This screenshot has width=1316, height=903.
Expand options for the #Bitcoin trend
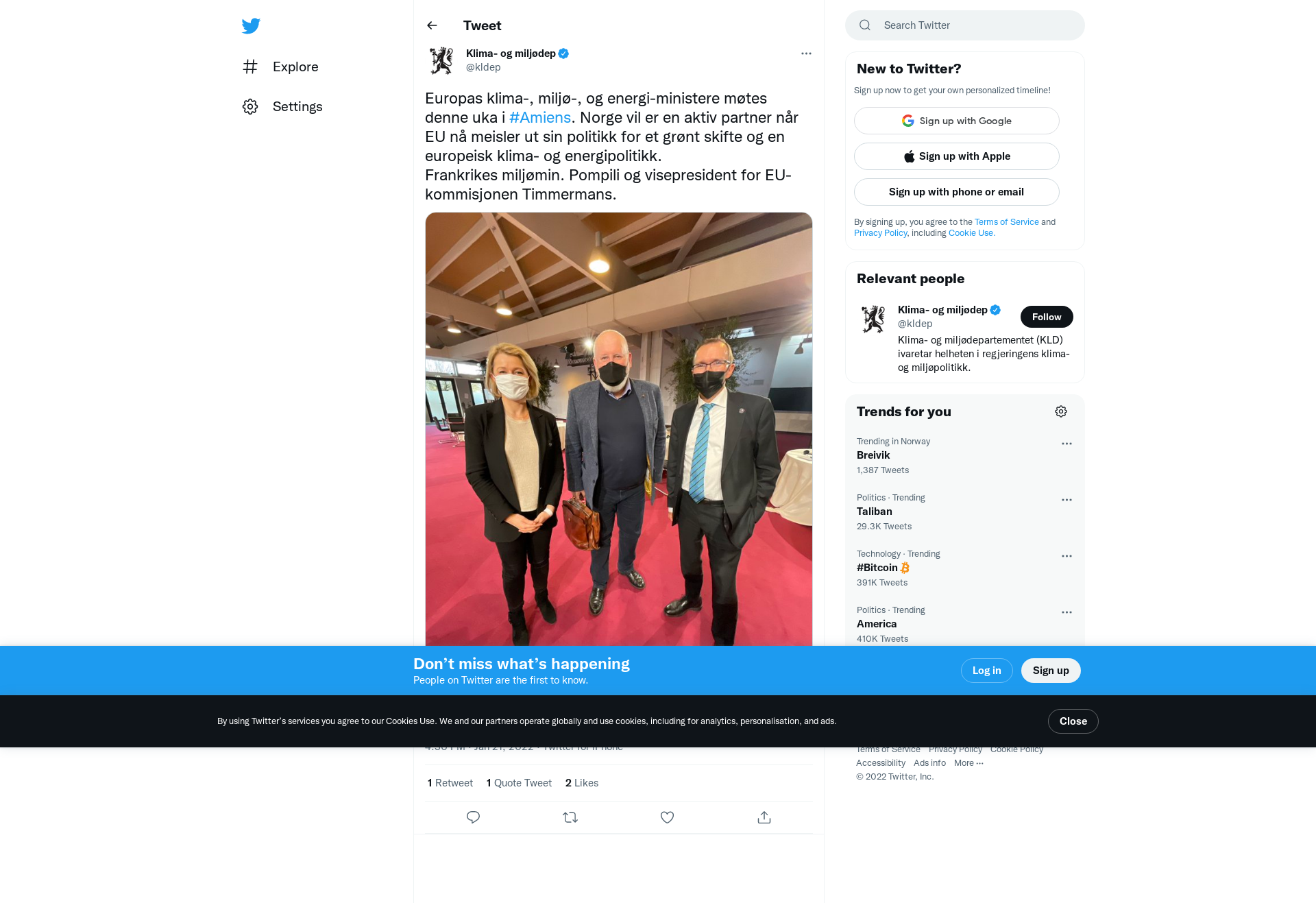(x=1067, y=556)
